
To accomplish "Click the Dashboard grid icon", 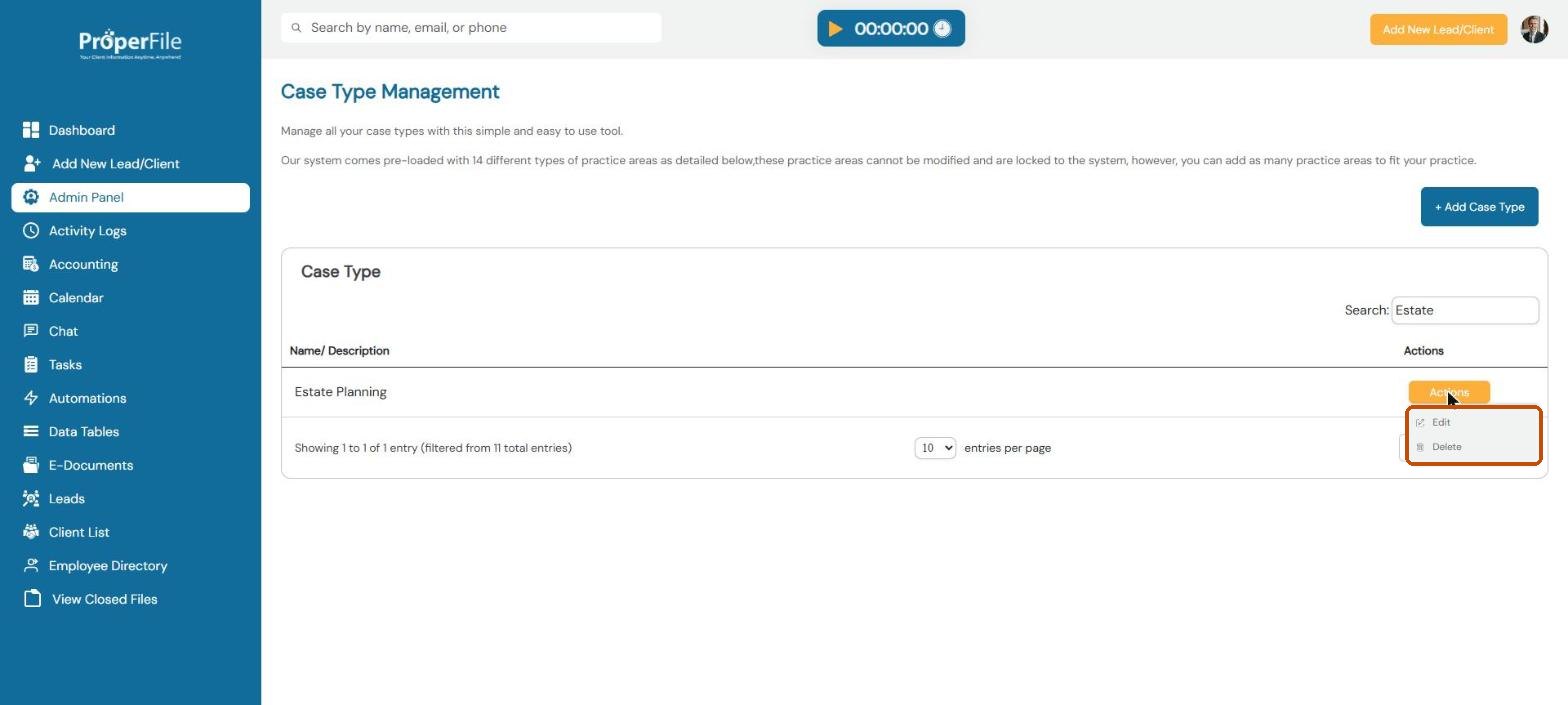I will (31, 130).
